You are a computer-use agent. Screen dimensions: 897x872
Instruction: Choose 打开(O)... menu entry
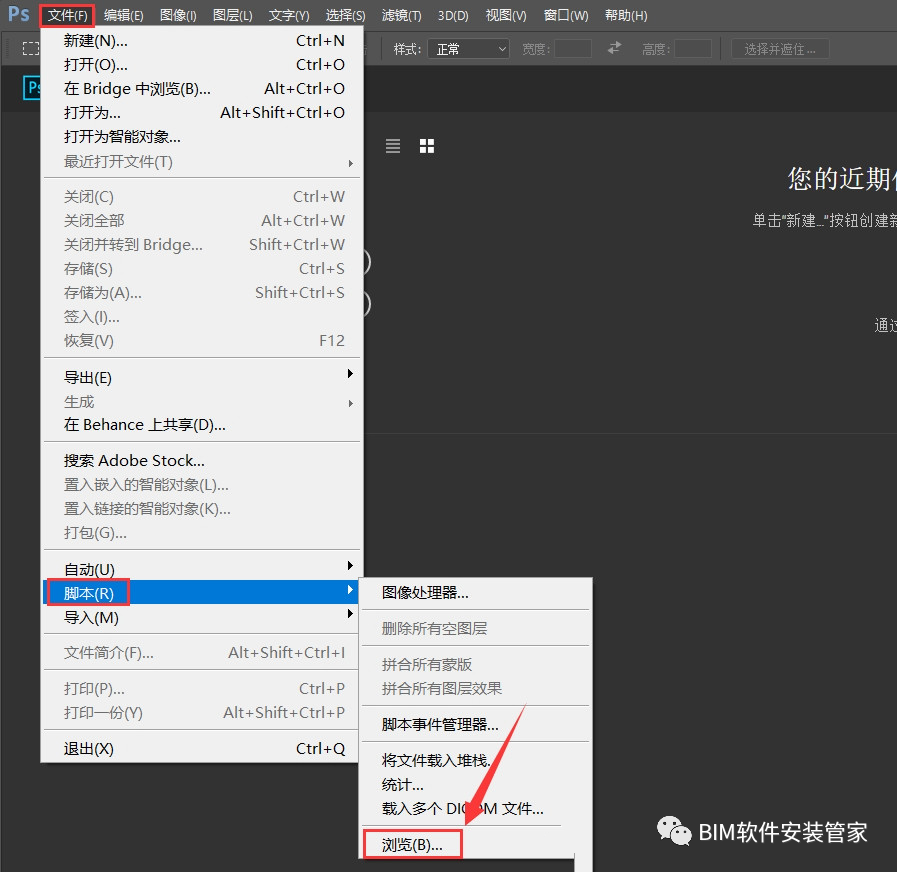[x=202, y=65]
